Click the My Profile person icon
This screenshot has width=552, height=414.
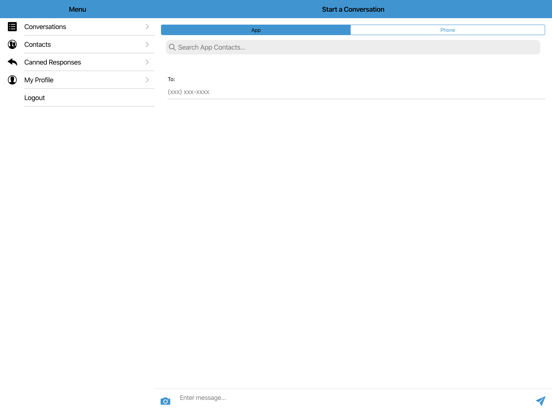12,80
